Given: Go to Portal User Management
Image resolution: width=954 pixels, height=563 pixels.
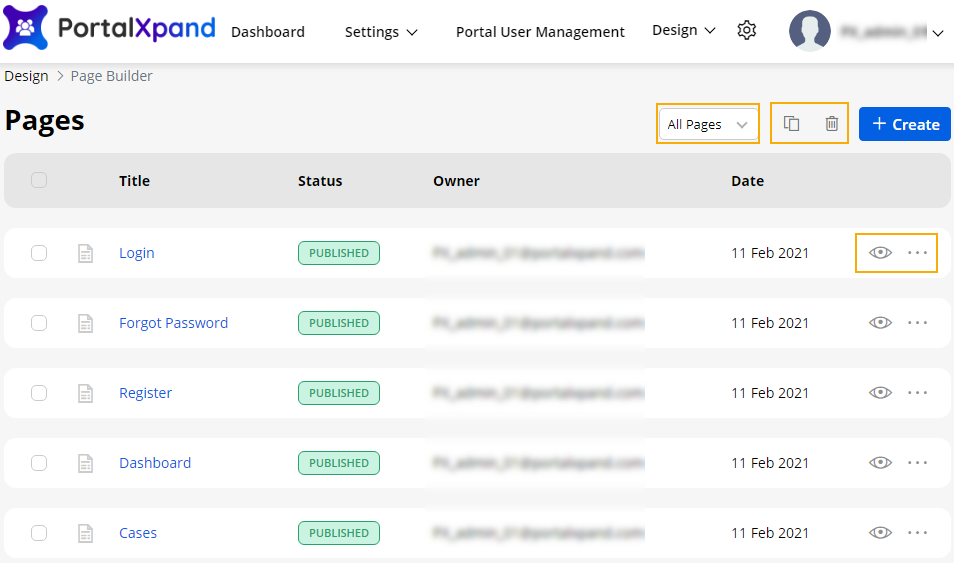Looking at the screenshot, I should click(x=540, y=32).
